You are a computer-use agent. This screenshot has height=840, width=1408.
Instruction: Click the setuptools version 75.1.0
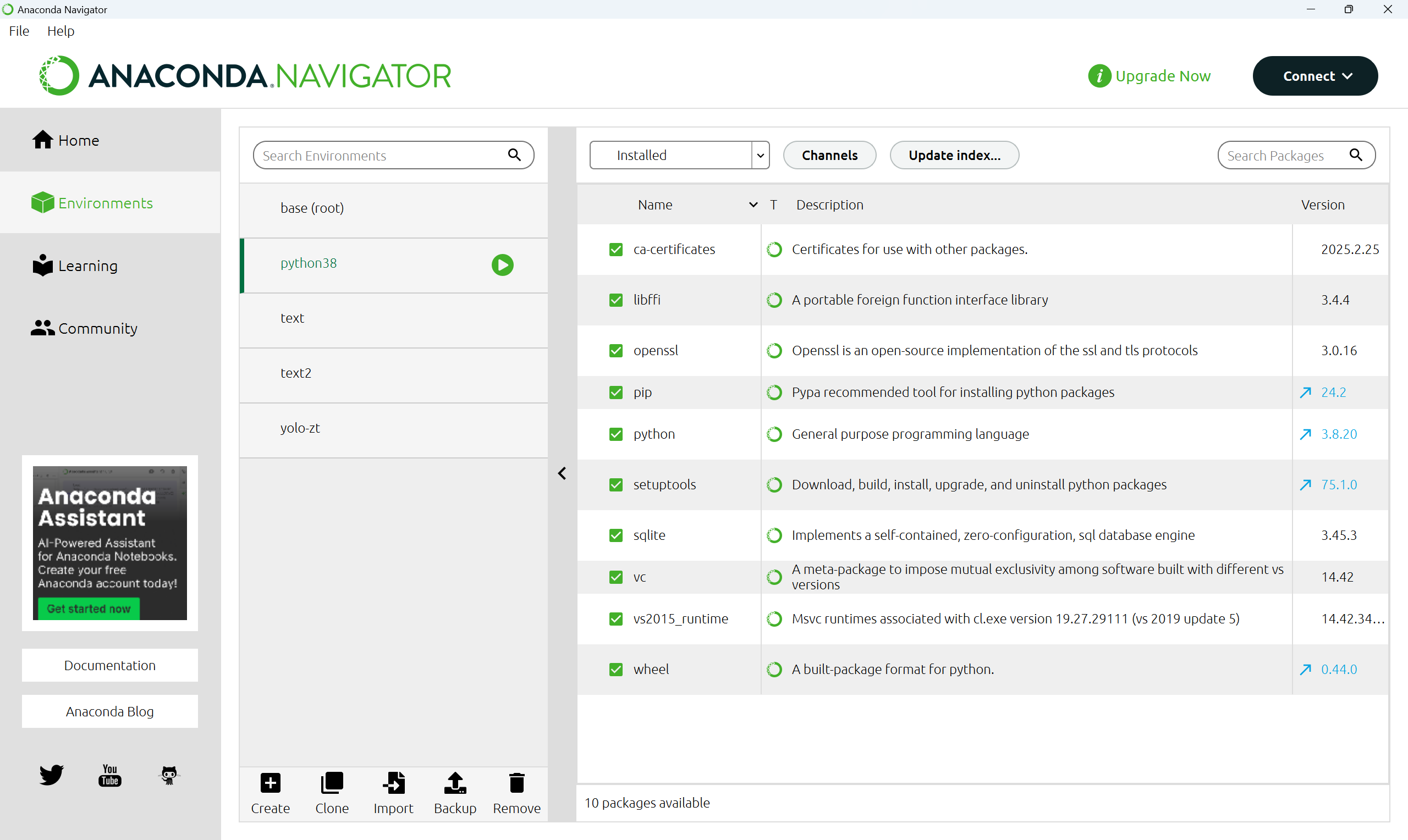[1339, 484]
